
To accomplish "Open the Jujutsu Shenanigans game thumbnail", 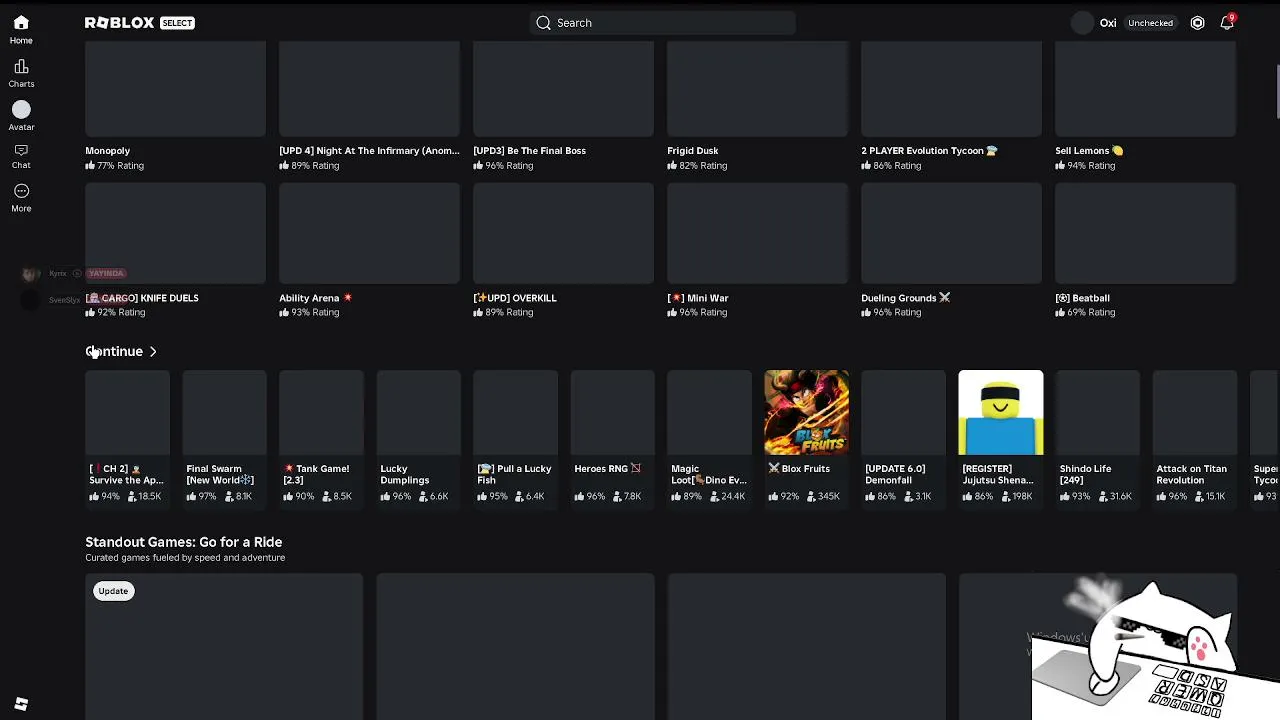I will (x=1000, y=413).
